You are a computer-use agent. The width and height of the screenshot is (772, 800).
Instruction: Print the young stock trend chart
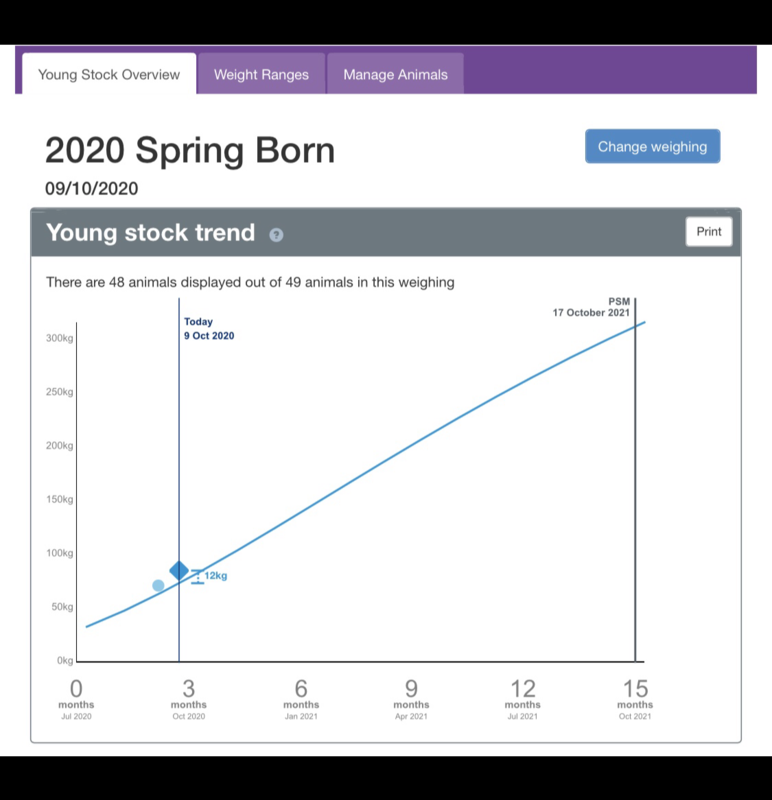pos(709,232)
